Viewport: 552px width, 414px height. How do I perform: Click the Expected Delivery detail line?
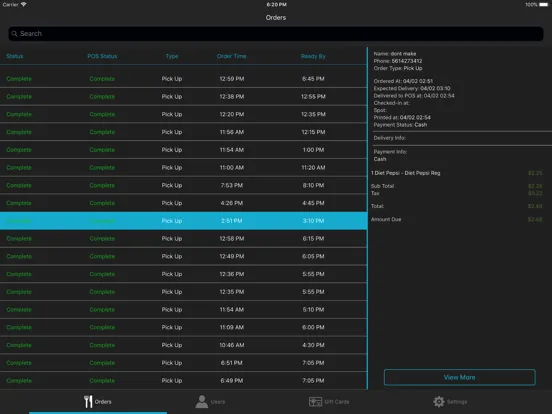[x=412, y=88]
